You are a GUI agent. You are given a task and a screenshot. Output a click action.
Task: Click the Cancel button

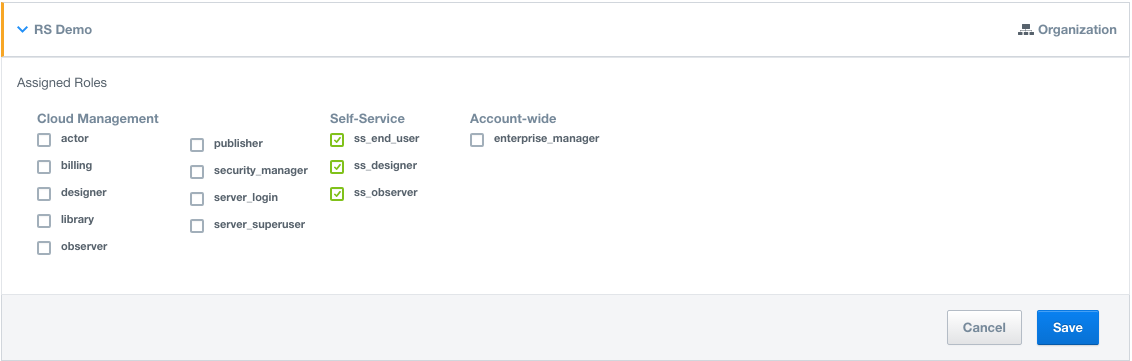coord(984,328)
